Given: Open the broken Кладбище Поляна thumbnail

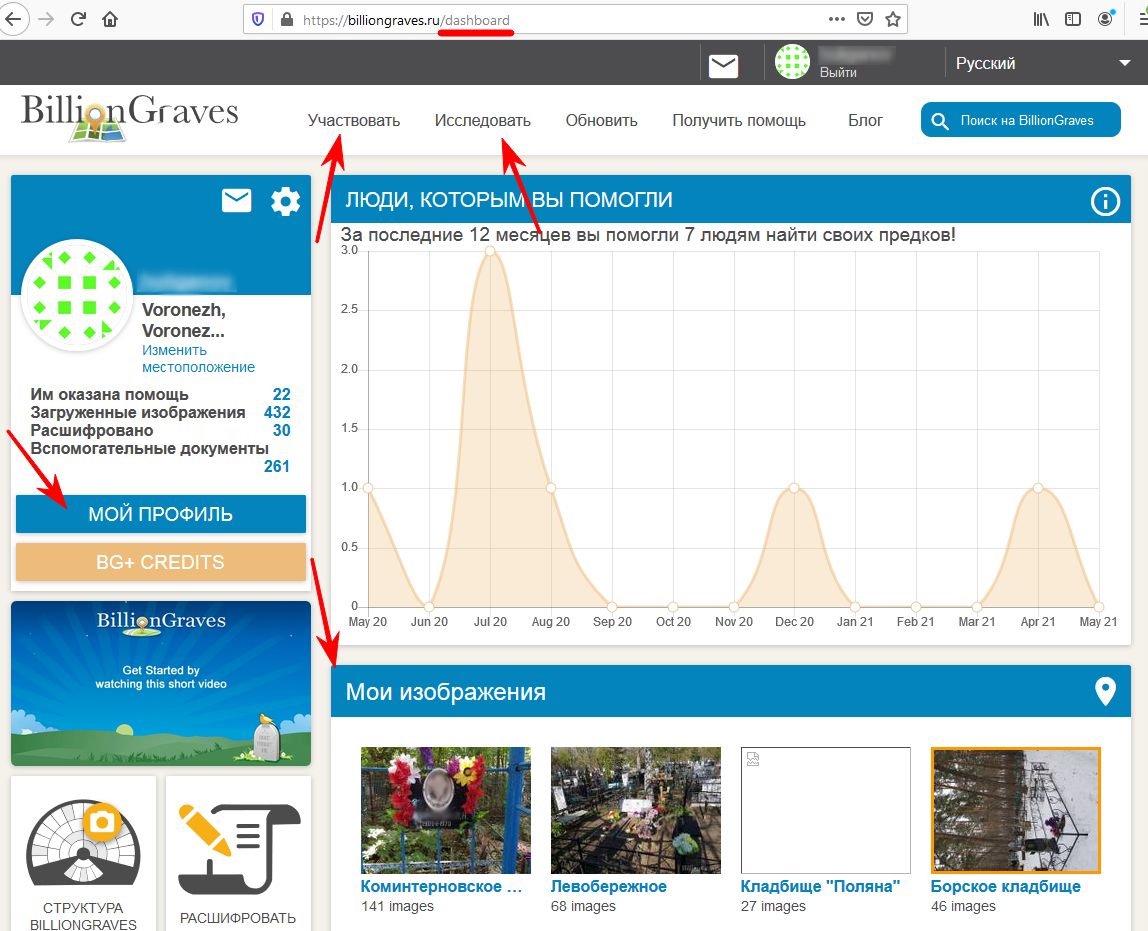Looking at the screenshot, I should pyautogui.click(x=826, y=810).
